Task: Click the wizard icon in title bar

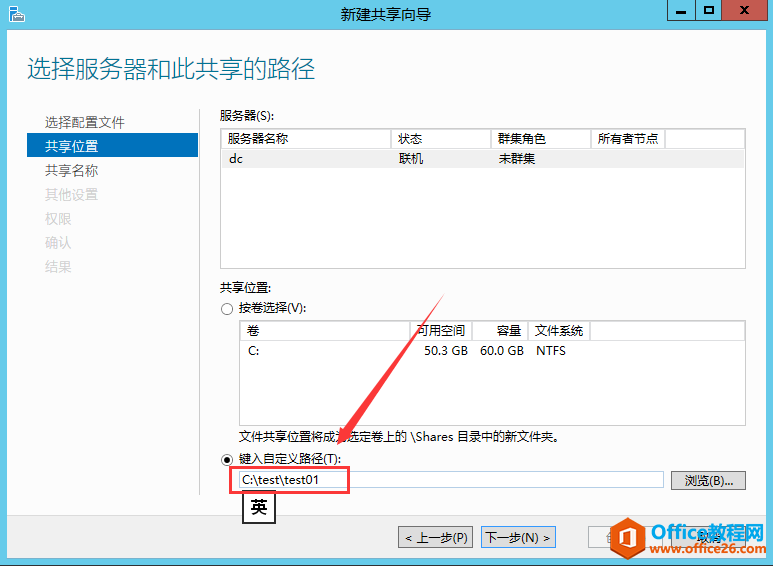Action: [16, 14]
